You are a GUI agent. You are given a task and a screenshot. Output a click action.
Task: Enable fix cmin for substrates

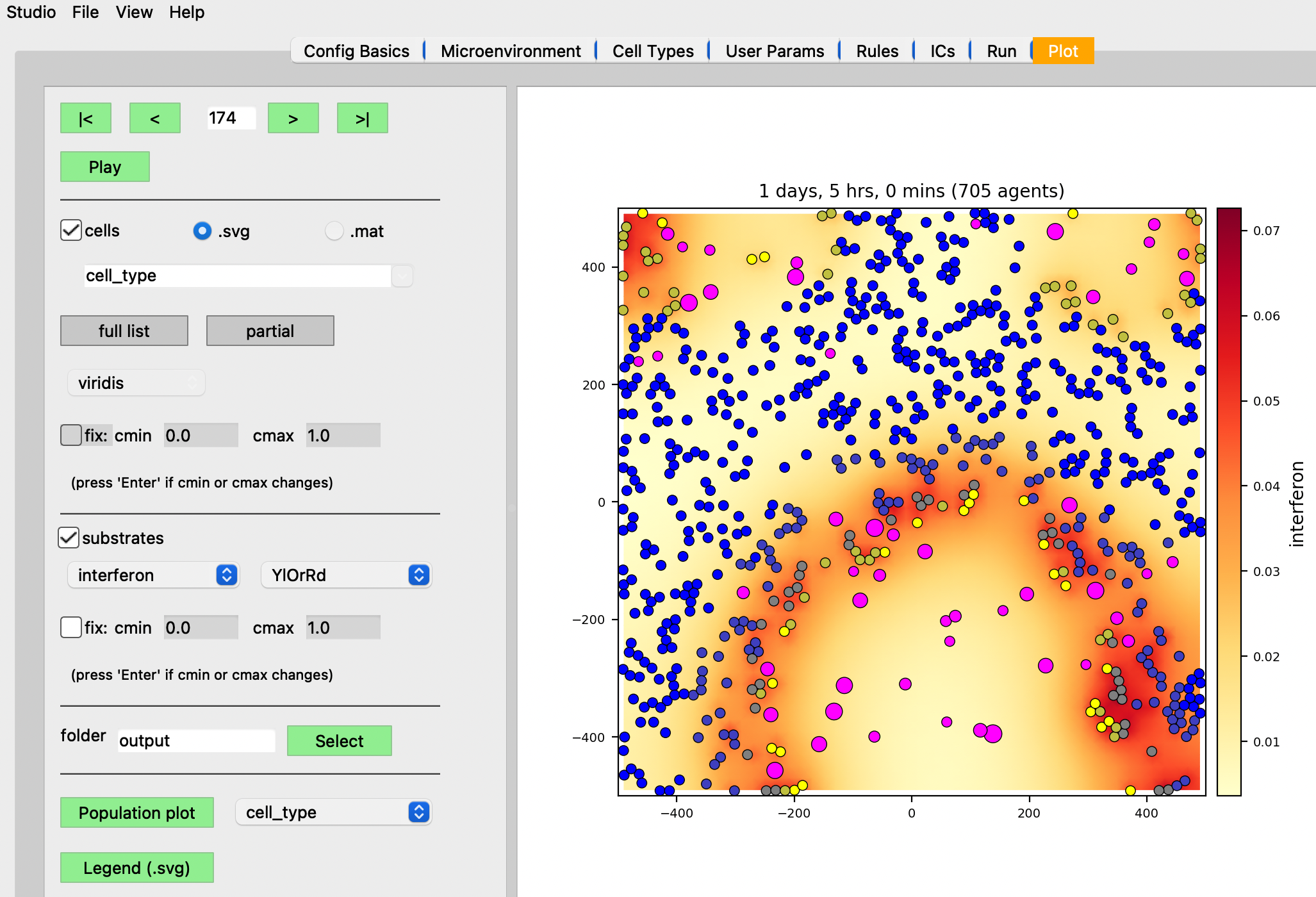(70, 627)
